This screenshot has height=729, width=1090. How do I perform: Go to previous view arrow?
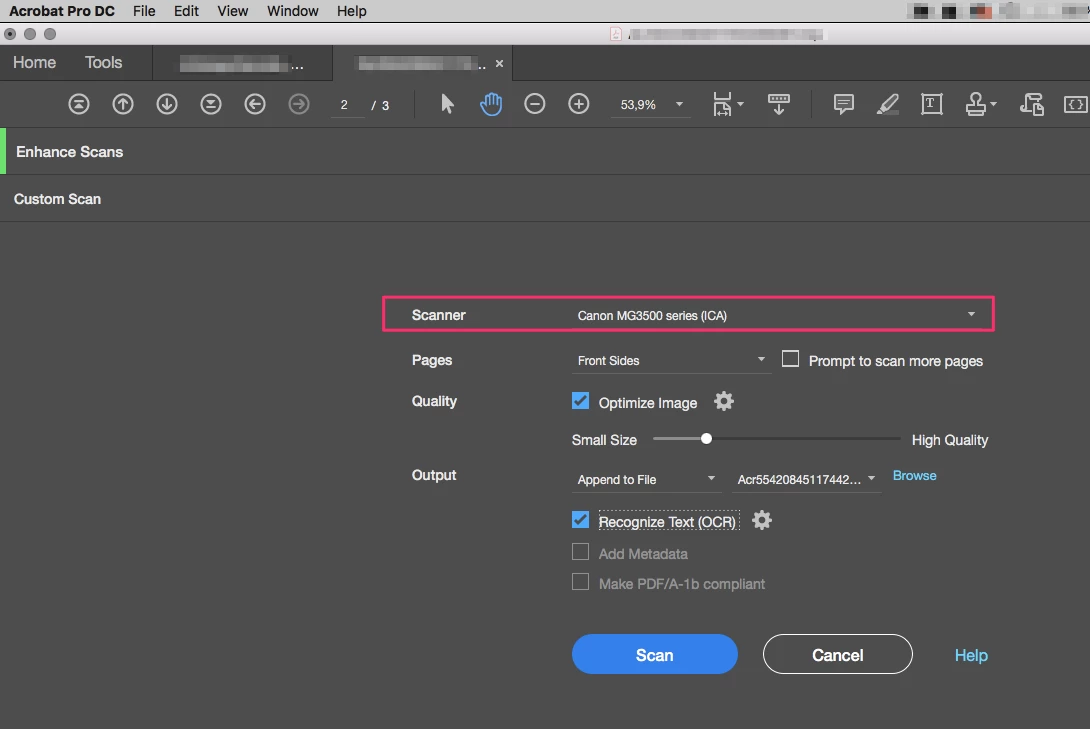click(255, 104)
